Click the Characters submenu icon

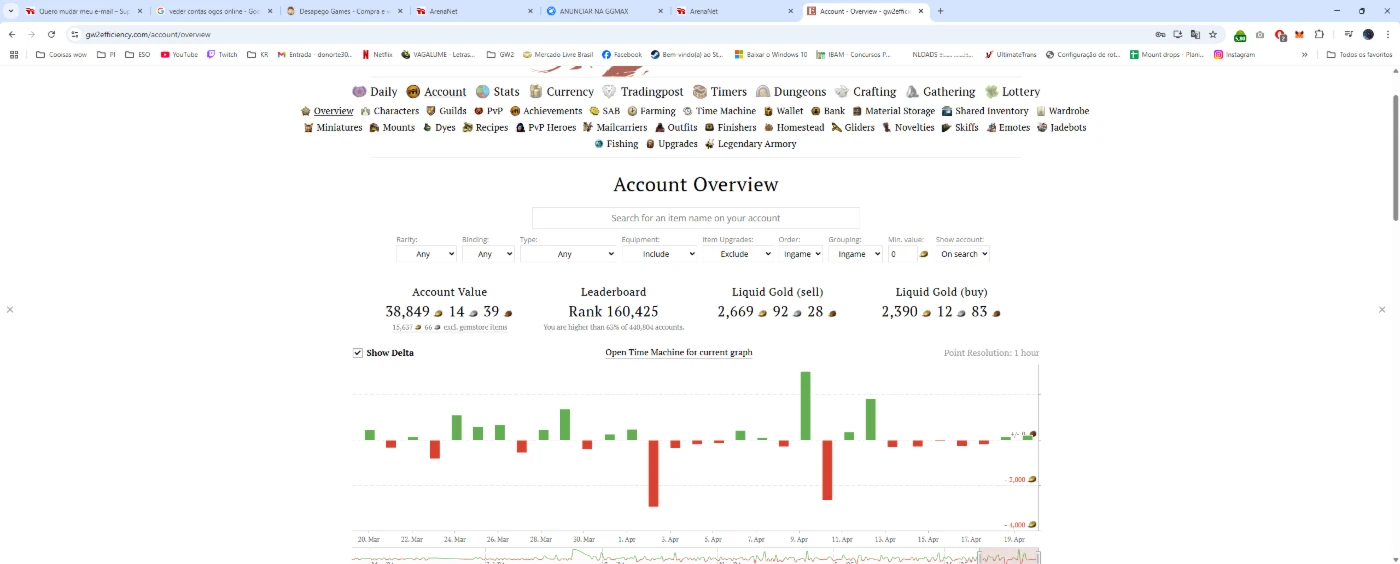click(366, 111)
